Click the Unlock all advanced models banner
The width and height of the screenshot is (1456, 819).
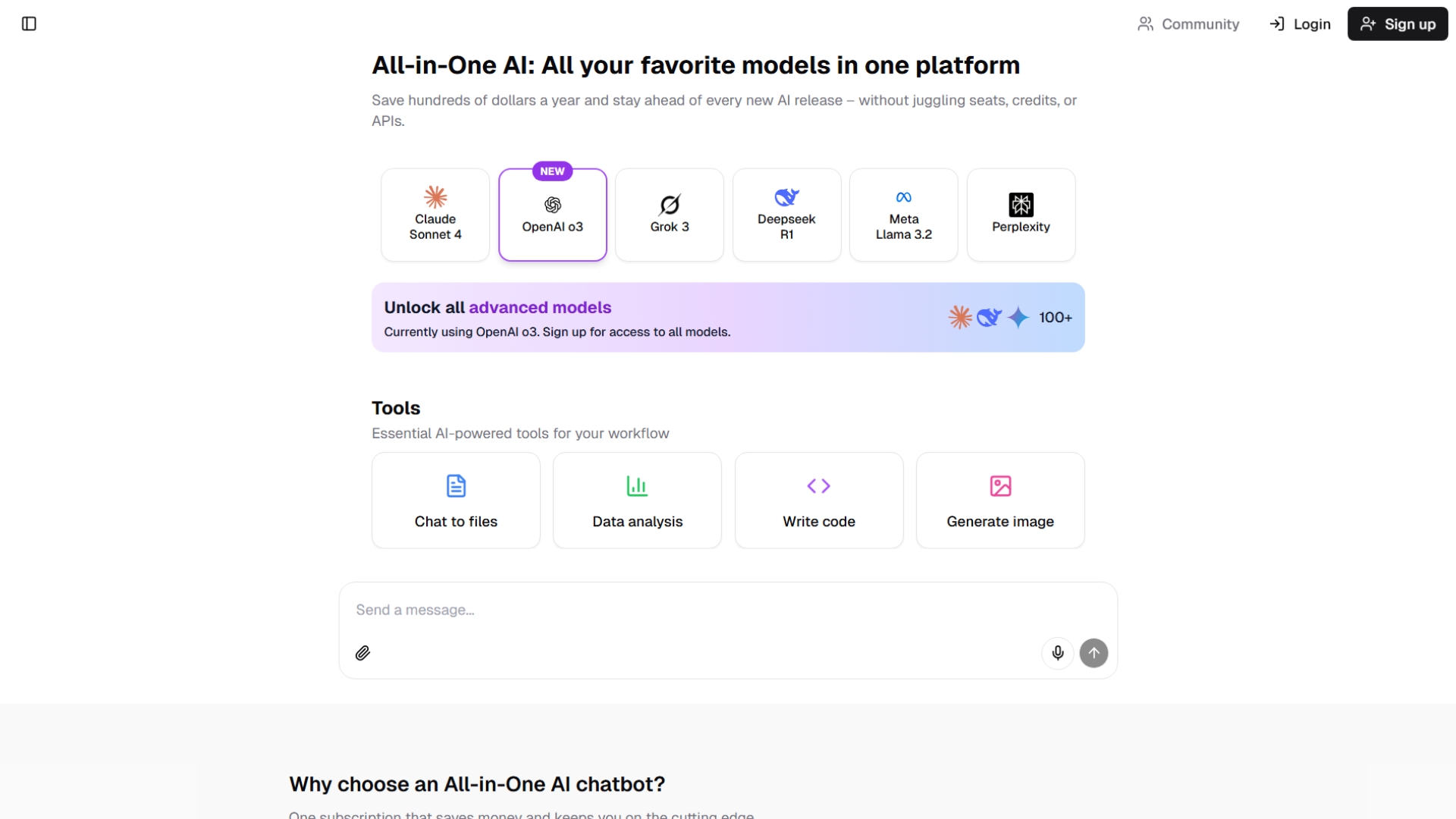point(728,318)
